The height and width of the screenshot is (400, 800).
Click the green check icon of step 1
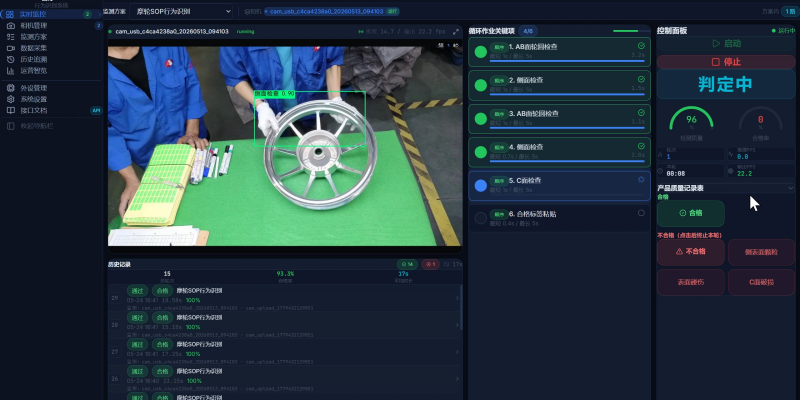coord(641,46)
